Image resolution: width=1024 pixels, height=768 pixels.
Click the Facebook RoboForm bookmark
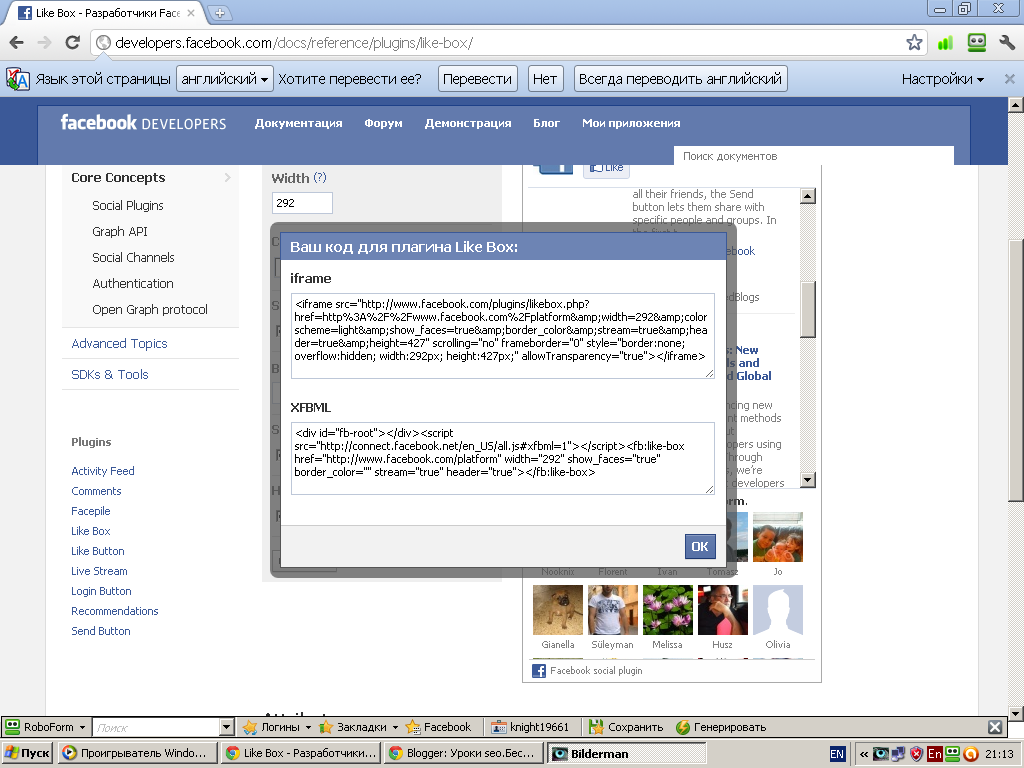(x=438, y=727)
